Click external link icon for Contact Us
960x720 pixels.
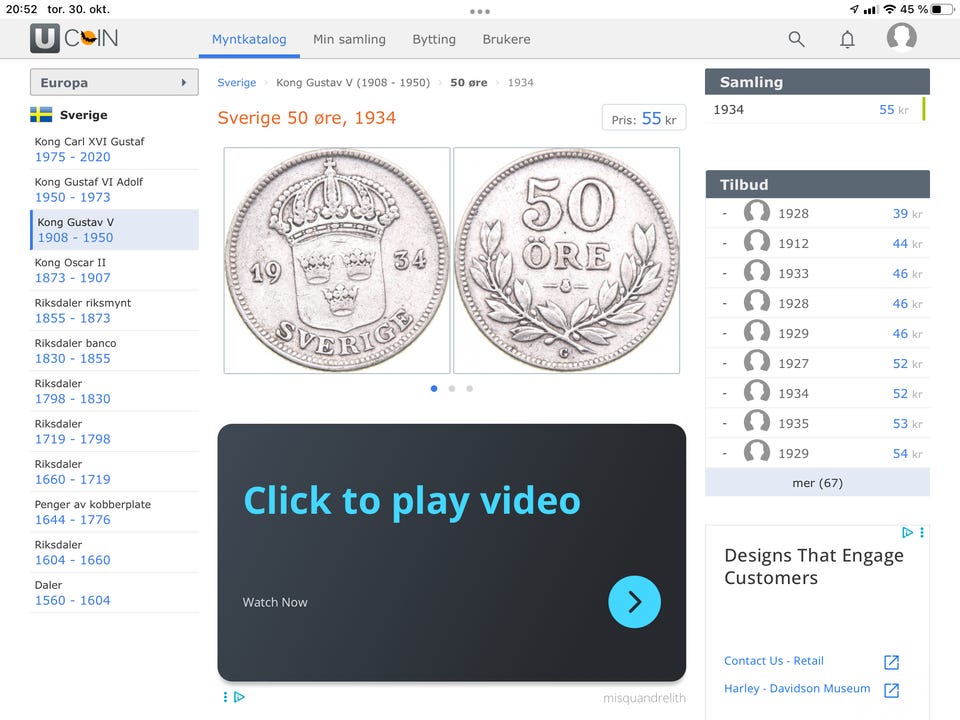click(891, 662)
